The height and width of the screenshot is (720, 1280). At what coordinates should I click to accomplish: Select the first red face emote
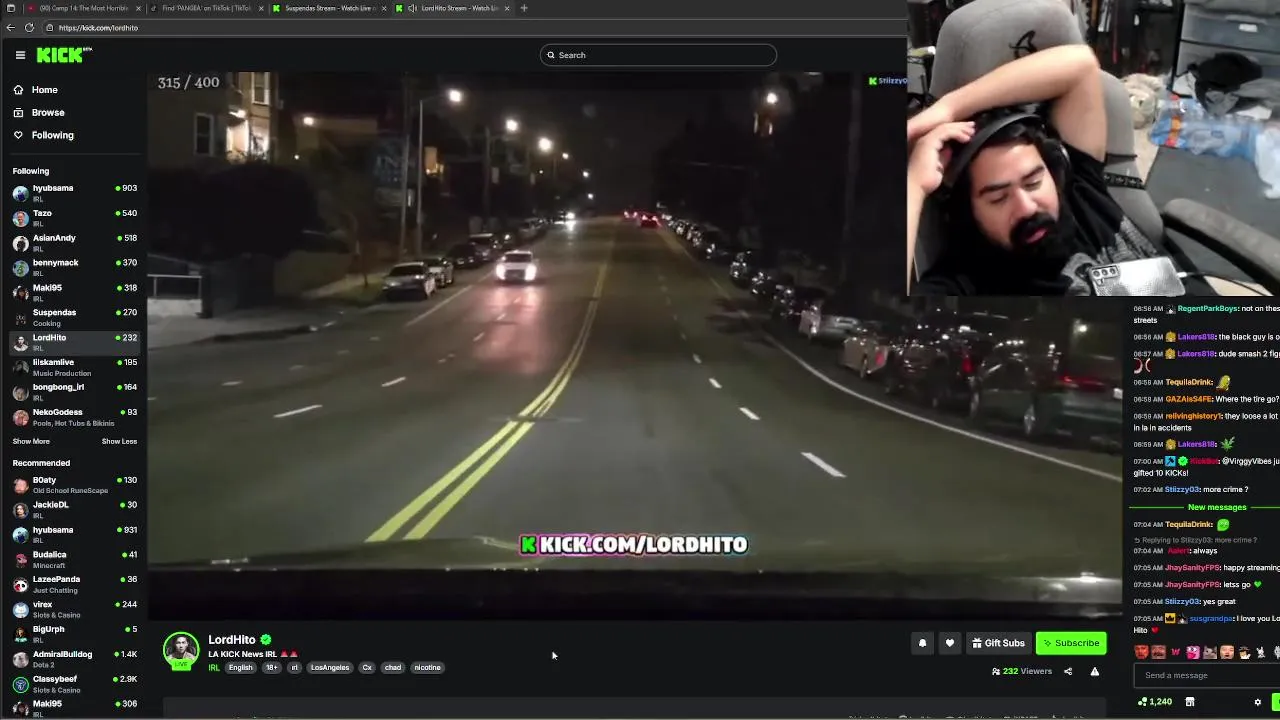click(x=1142, y=652)
